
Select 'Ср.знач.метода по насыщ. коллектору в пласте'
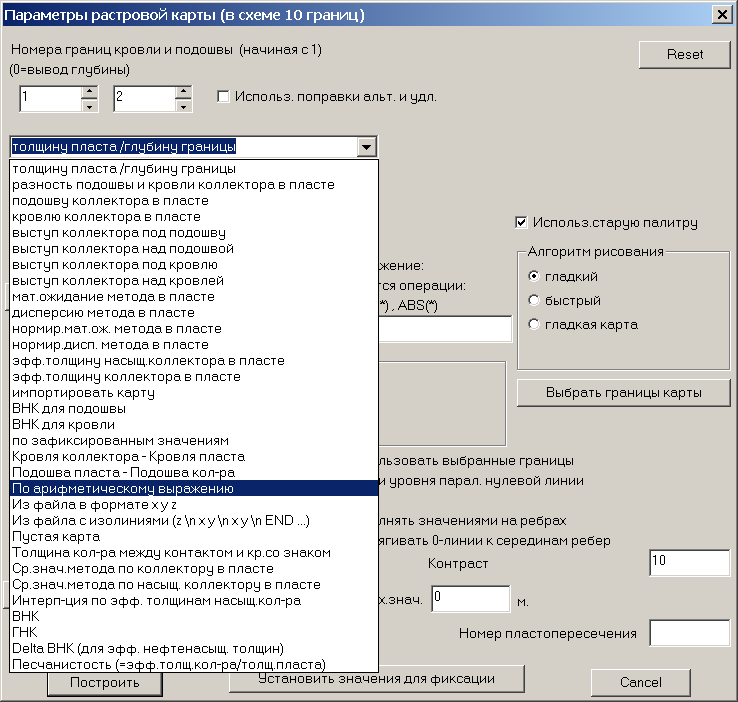[x=194, y=584]
